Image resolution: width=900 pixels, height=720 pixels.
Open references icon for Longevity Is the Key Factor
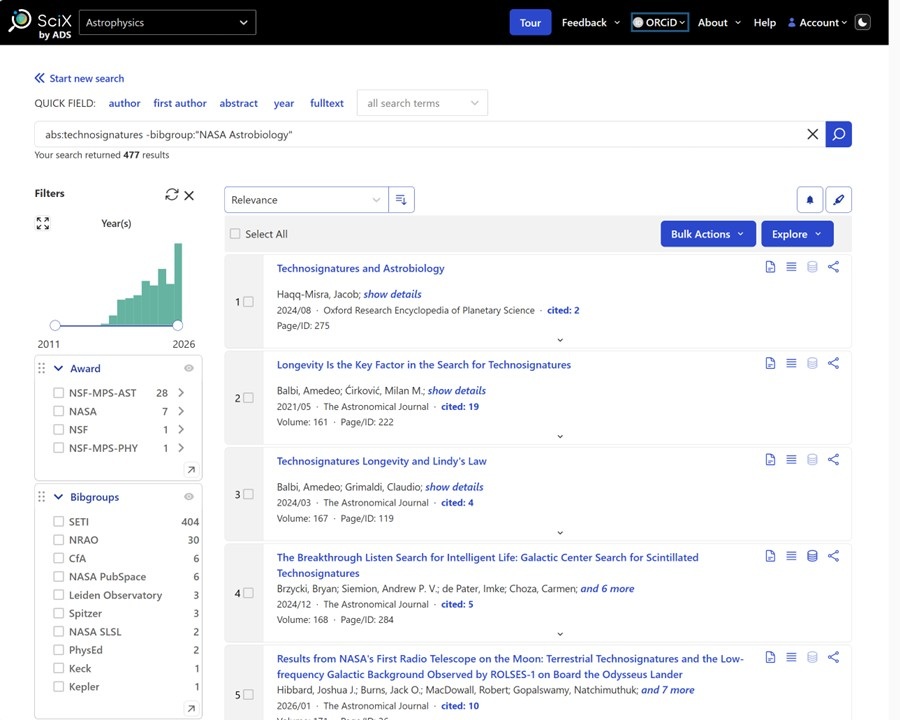[791, 363]
